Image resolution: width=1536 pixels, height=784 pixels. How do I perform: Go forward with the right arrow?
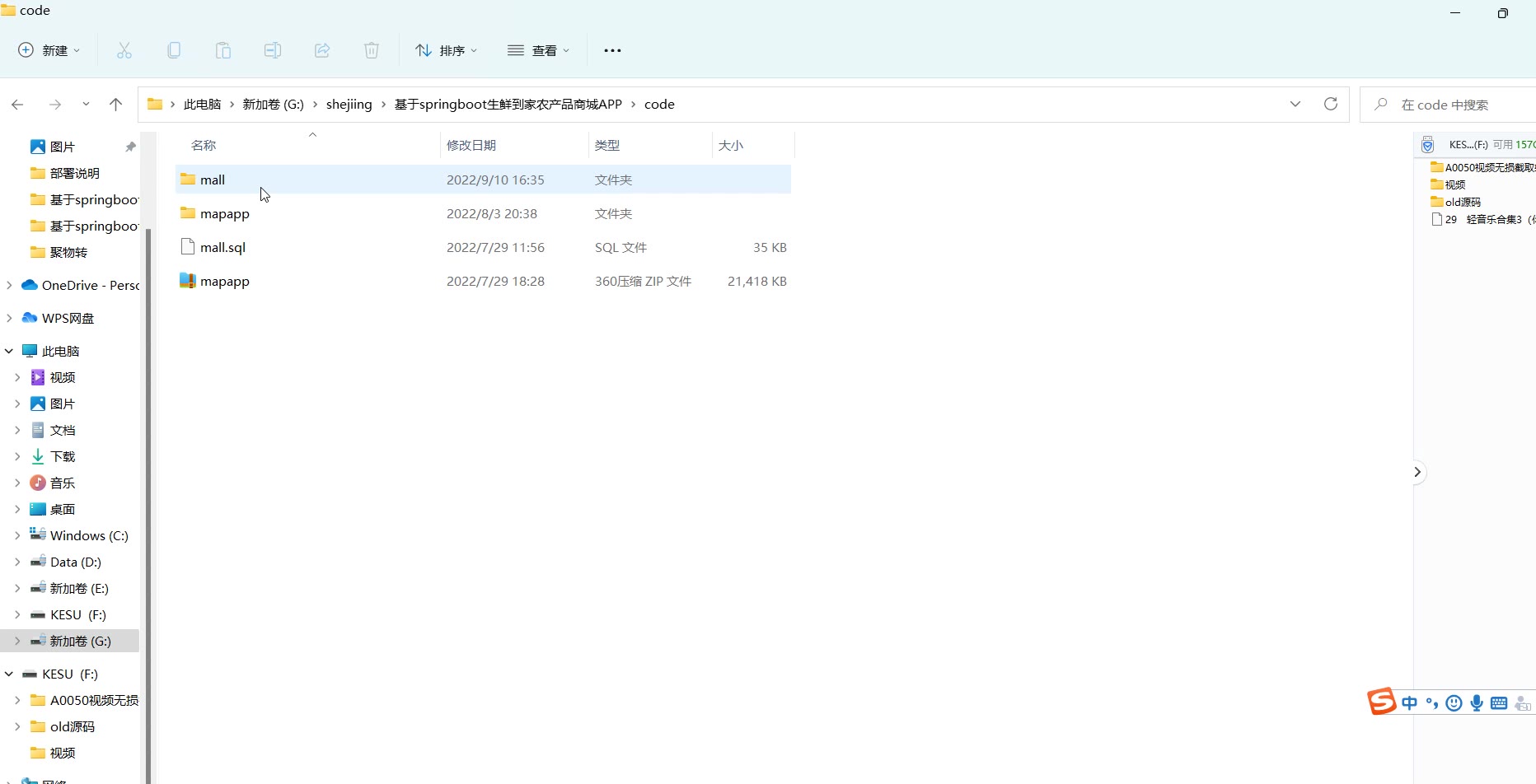pyautogui.click(x=55, y=105)
